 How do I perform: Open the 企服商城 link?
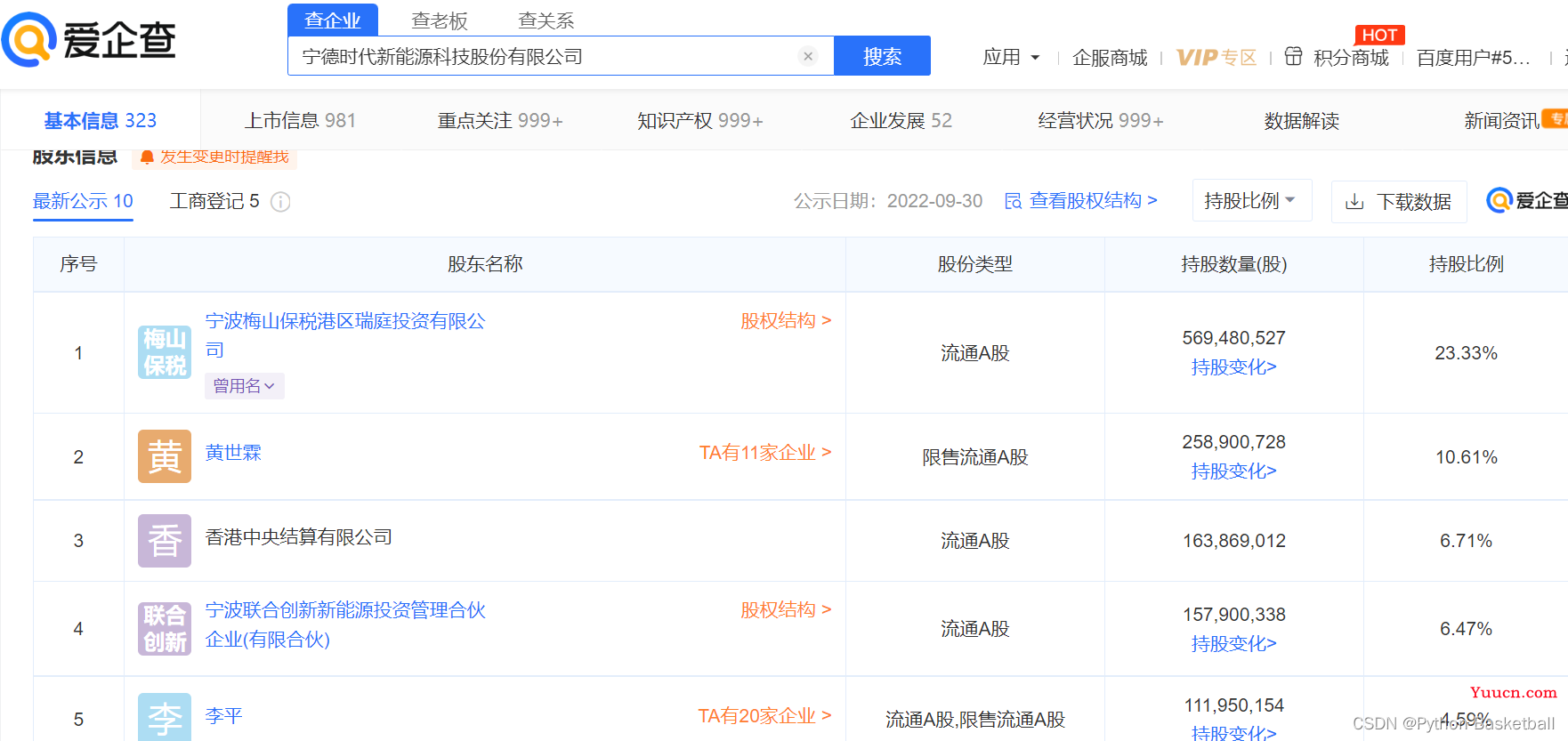point(1110,58)
